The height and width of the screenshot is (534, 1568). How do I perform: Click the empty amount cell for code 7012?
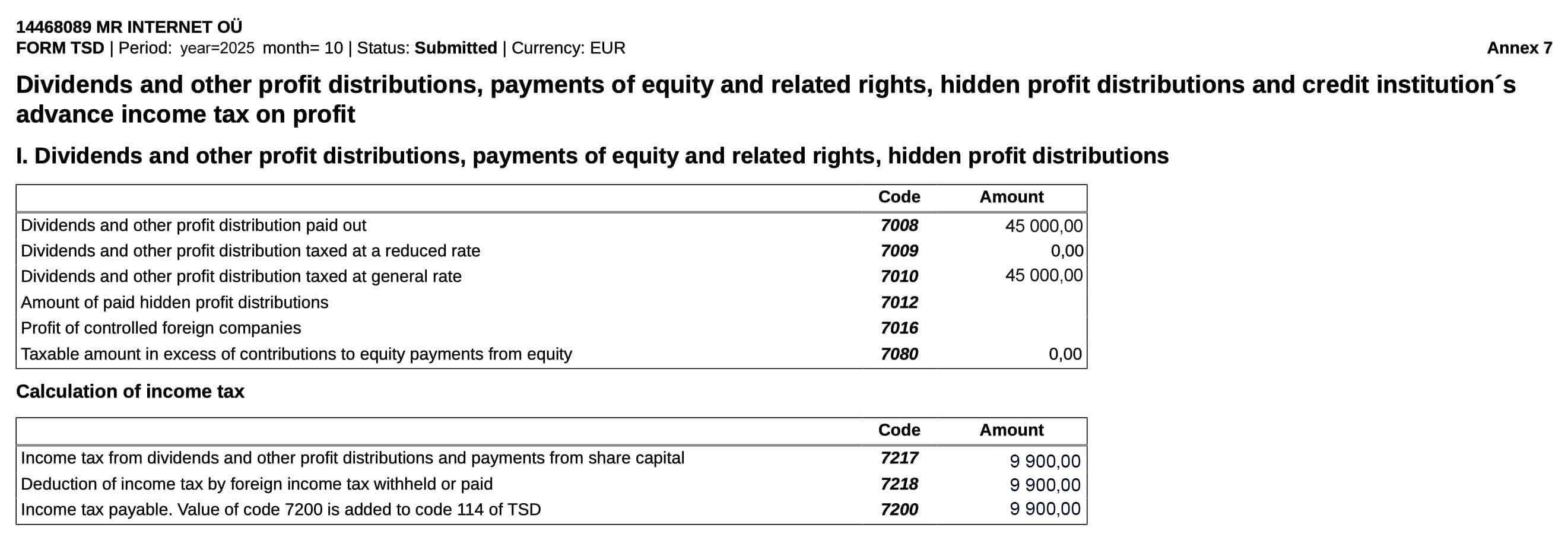point(1012,302)
